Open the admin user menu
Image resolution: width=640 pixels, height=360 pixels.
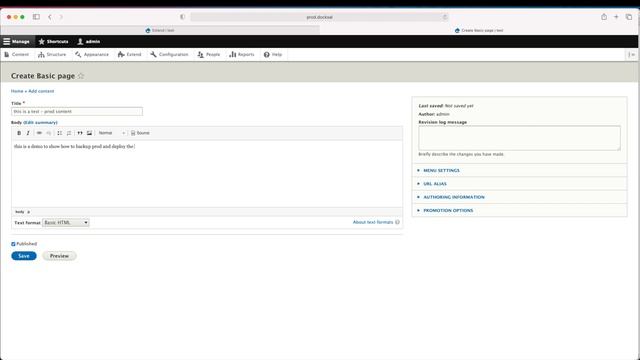click(89, 42)
